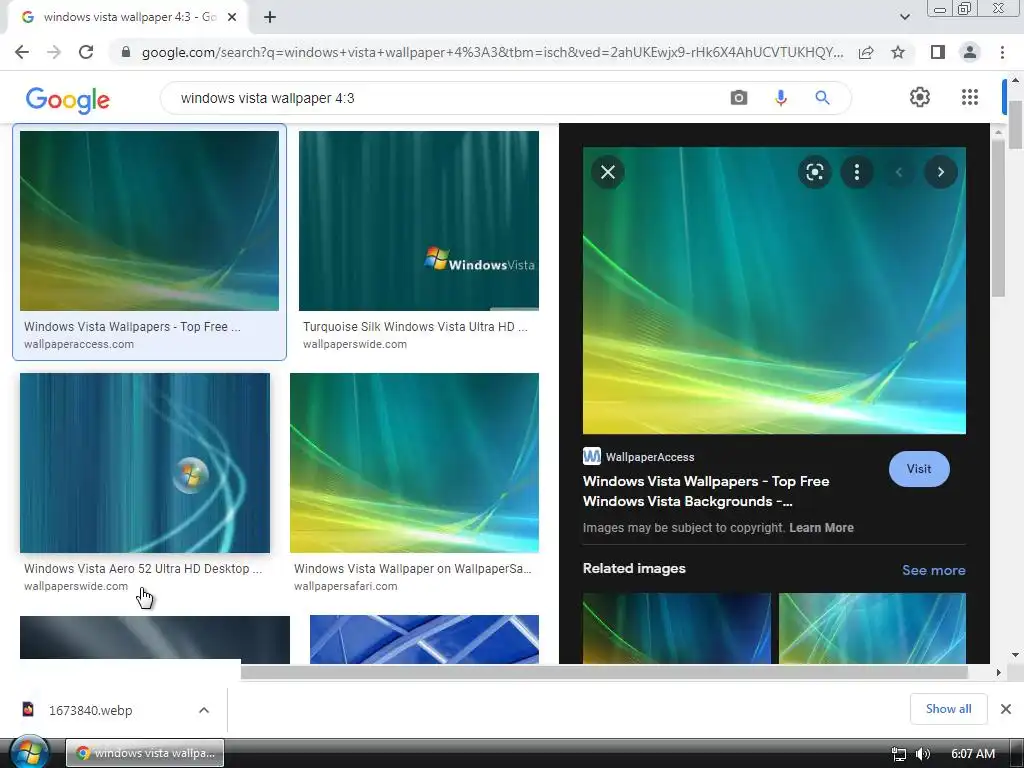Viewport: 1024px width, 768px height.
Task: Click the horizontal scrollbar at page bottom
Action: coord(604,672)
